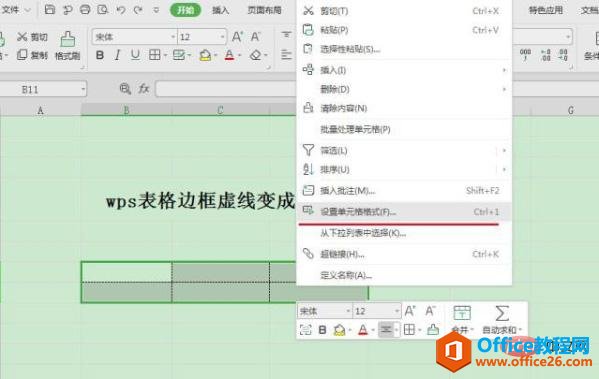Switch to the 特色应用 ribbon tab
This screenshot has width=599, height=379.
[x=546, y=10]
